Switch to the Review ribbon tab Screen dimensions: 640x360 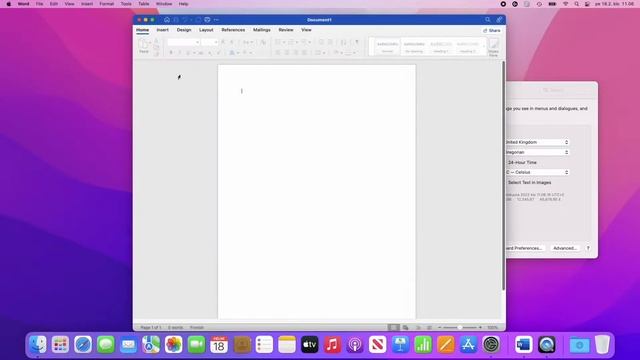point(286,30)
